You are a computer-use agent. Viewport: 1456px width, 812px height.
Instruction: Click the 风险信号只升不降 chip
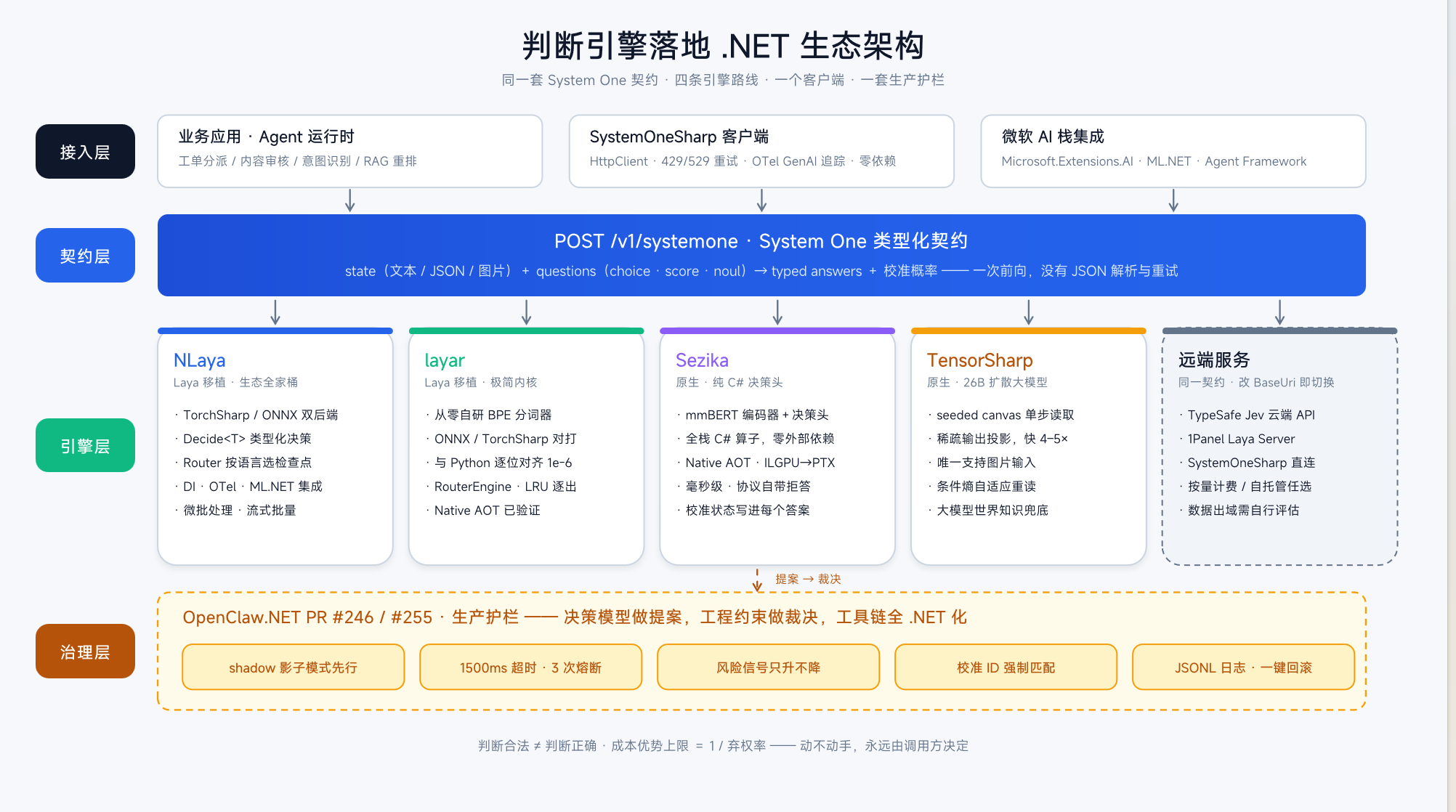(x=768, y=667)
